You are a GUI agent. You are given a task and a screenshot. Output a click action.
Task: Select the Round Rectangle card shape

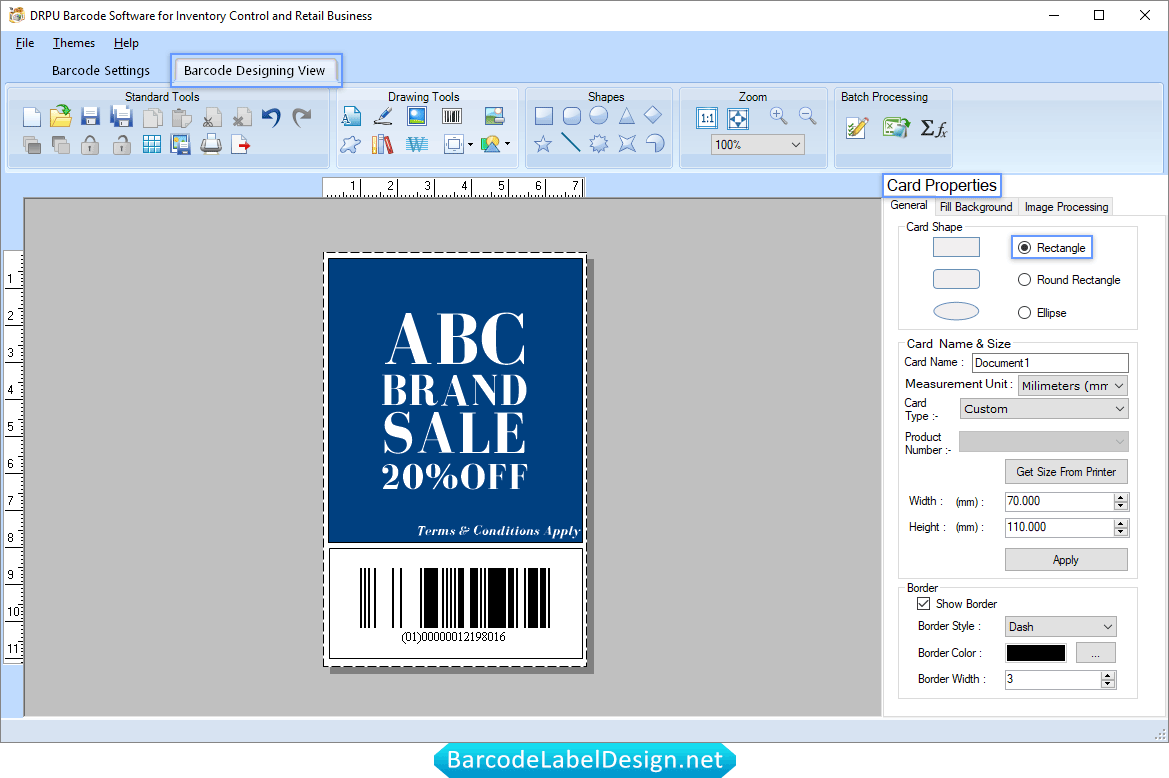click(x=1024, y=279)
